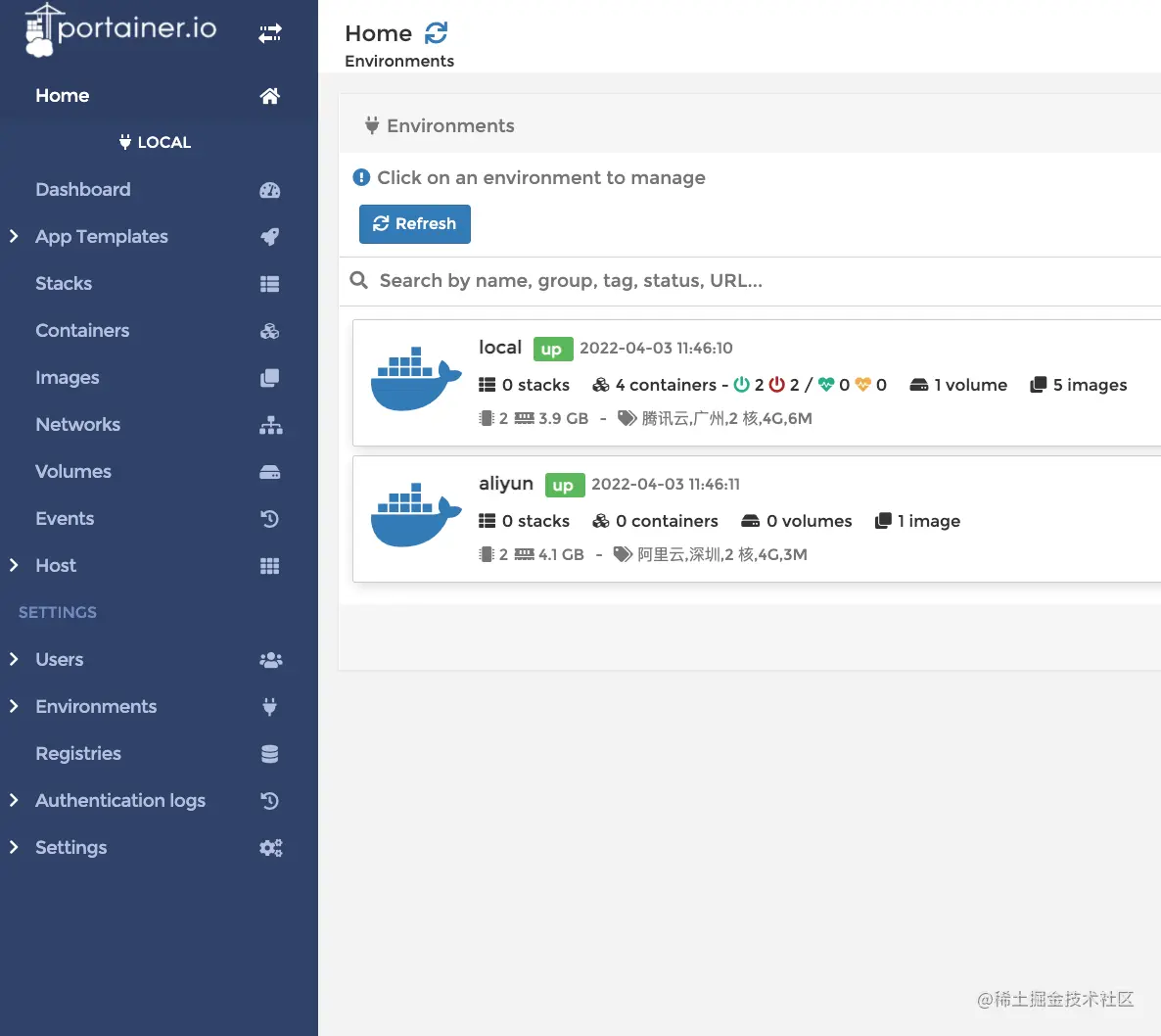Click the '0 volumes' text for aliyun

pyautogui.click(x=809, y=521)
